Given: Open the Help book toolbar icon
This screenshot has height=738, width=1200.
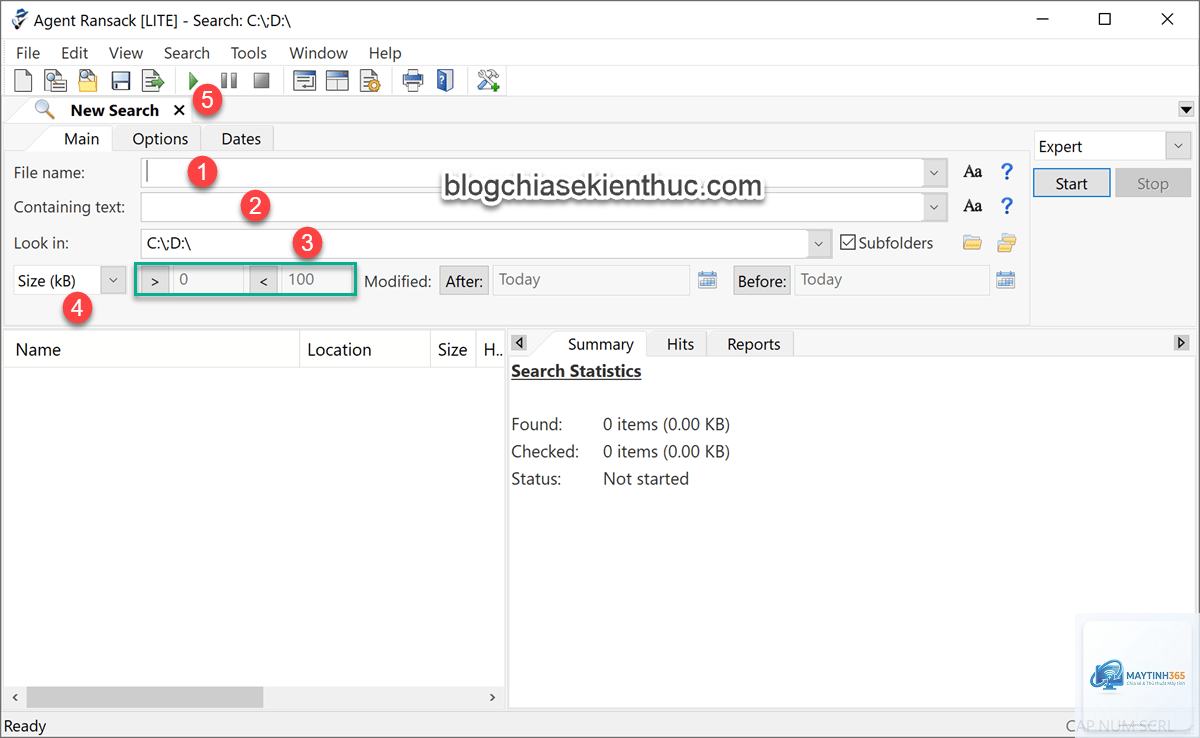Looking at the screenshot, I should 445,81.
